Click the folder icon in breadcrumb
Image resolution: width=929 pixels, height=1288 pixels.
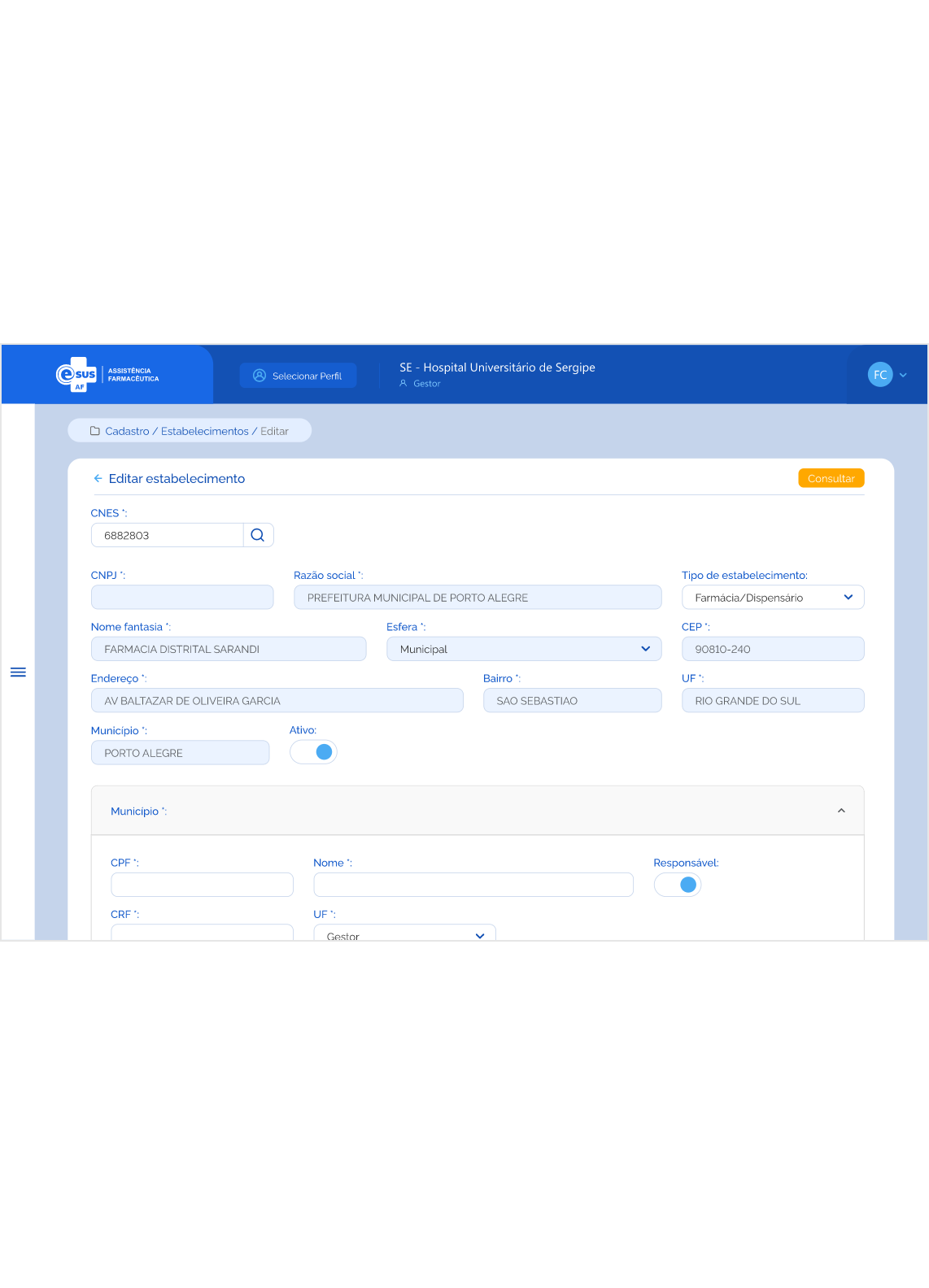click(x=95, y=431)
